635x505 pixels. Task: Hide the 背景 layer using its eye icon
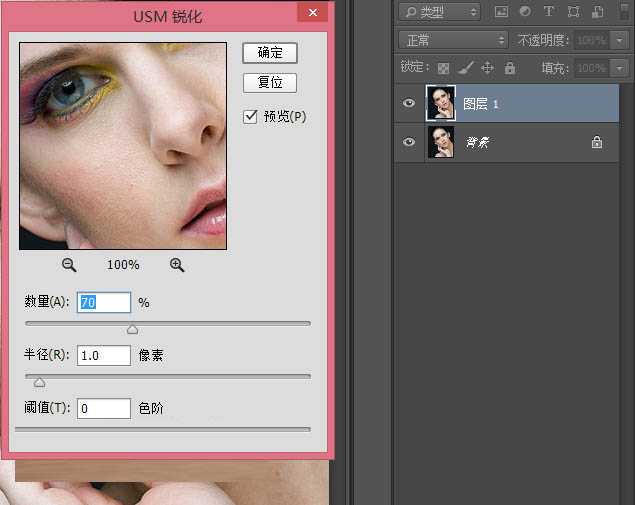(408, 143)
